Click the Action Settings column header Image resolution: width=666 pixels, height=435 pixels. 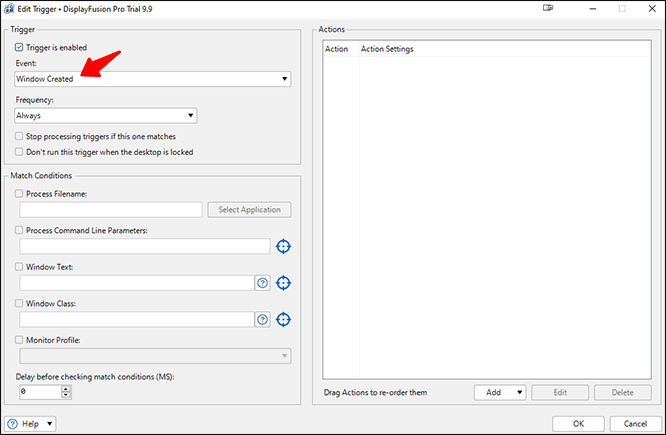tap(505, 49)
